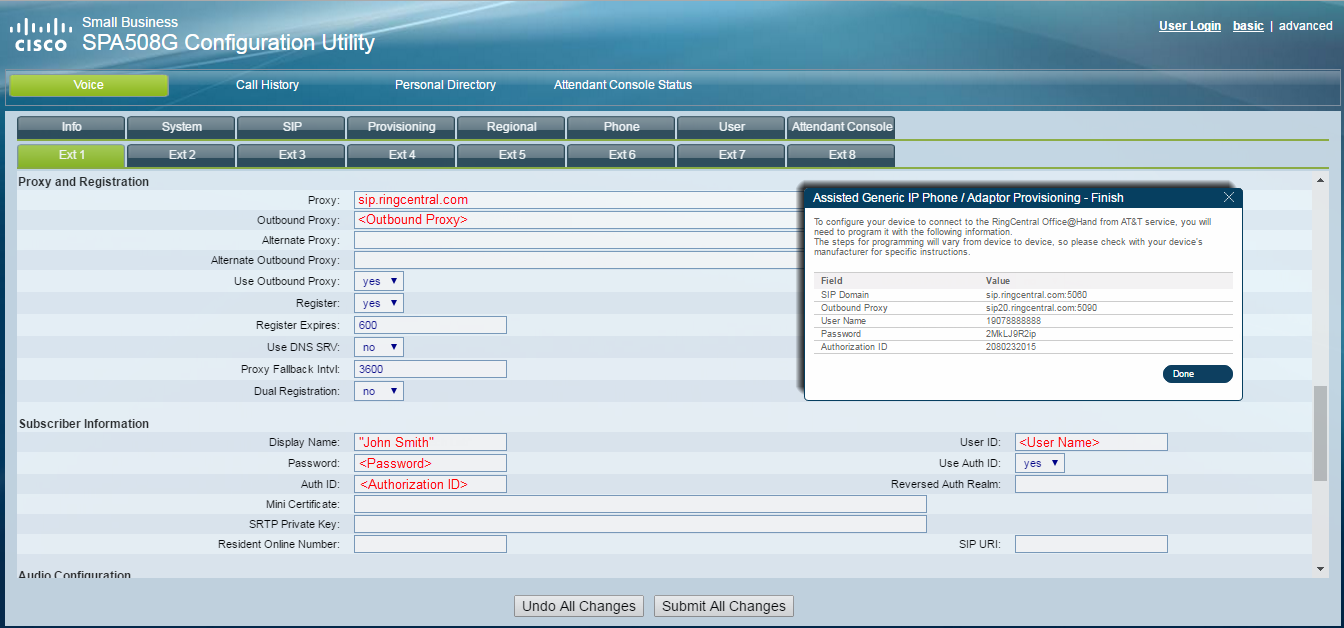Viewport: 1344px width, 628px height.
Task: Select the Ext 3 tab
Action: tap(291, 155)
